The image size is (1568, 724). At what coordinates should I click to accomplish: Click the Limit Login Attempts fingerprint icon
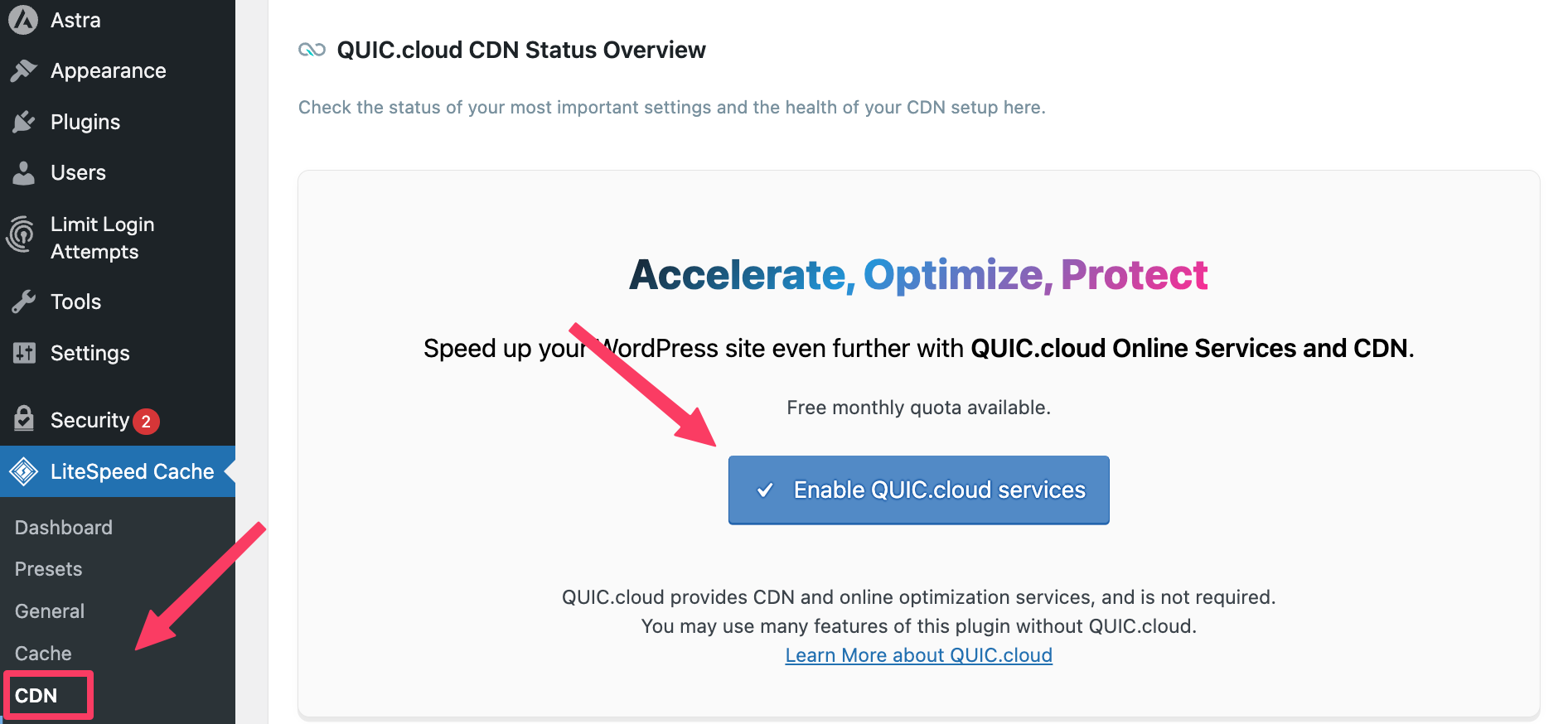point(22,234)
